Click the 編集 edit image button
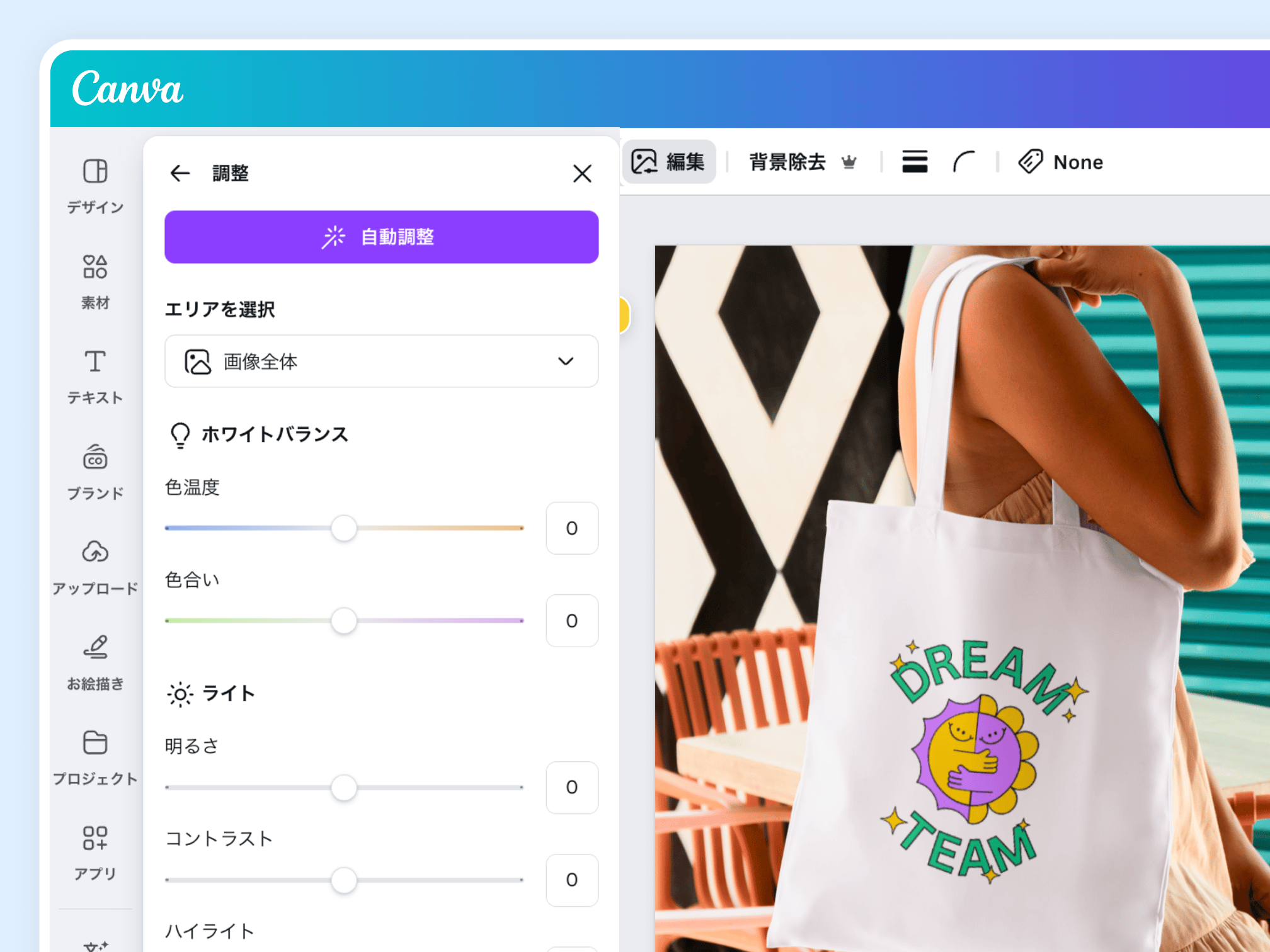The height and width of the screenshot is (952, 1270). pyautogui.click(x=668, y=162)
